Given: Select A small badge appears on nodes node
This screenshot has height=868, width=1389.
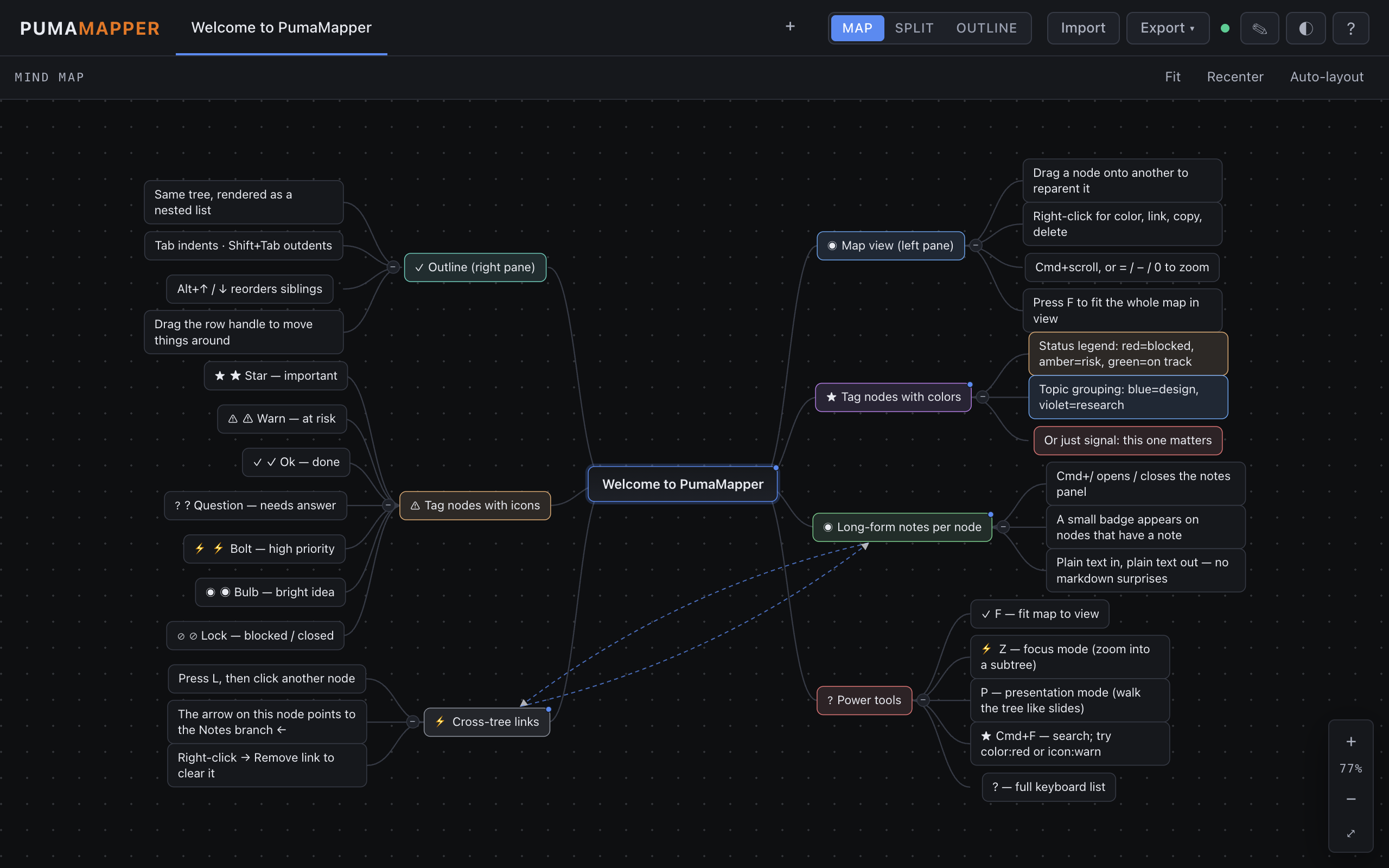Looking at the screenshot, I should click(1145, 527).
